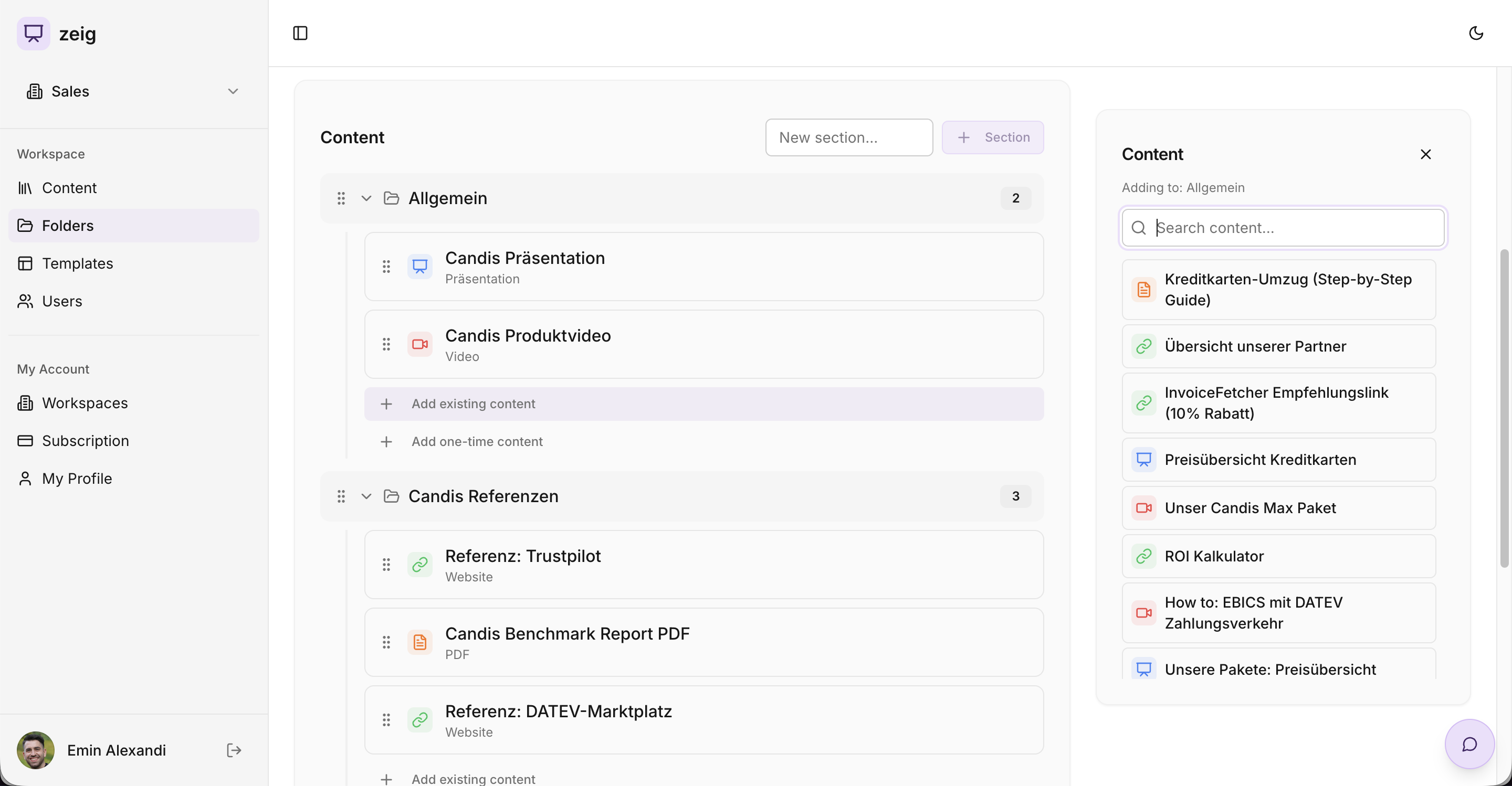This screenshot has width=1512, height=786.
Task: Open Templates in the sidebar
Action: point(78,263)
